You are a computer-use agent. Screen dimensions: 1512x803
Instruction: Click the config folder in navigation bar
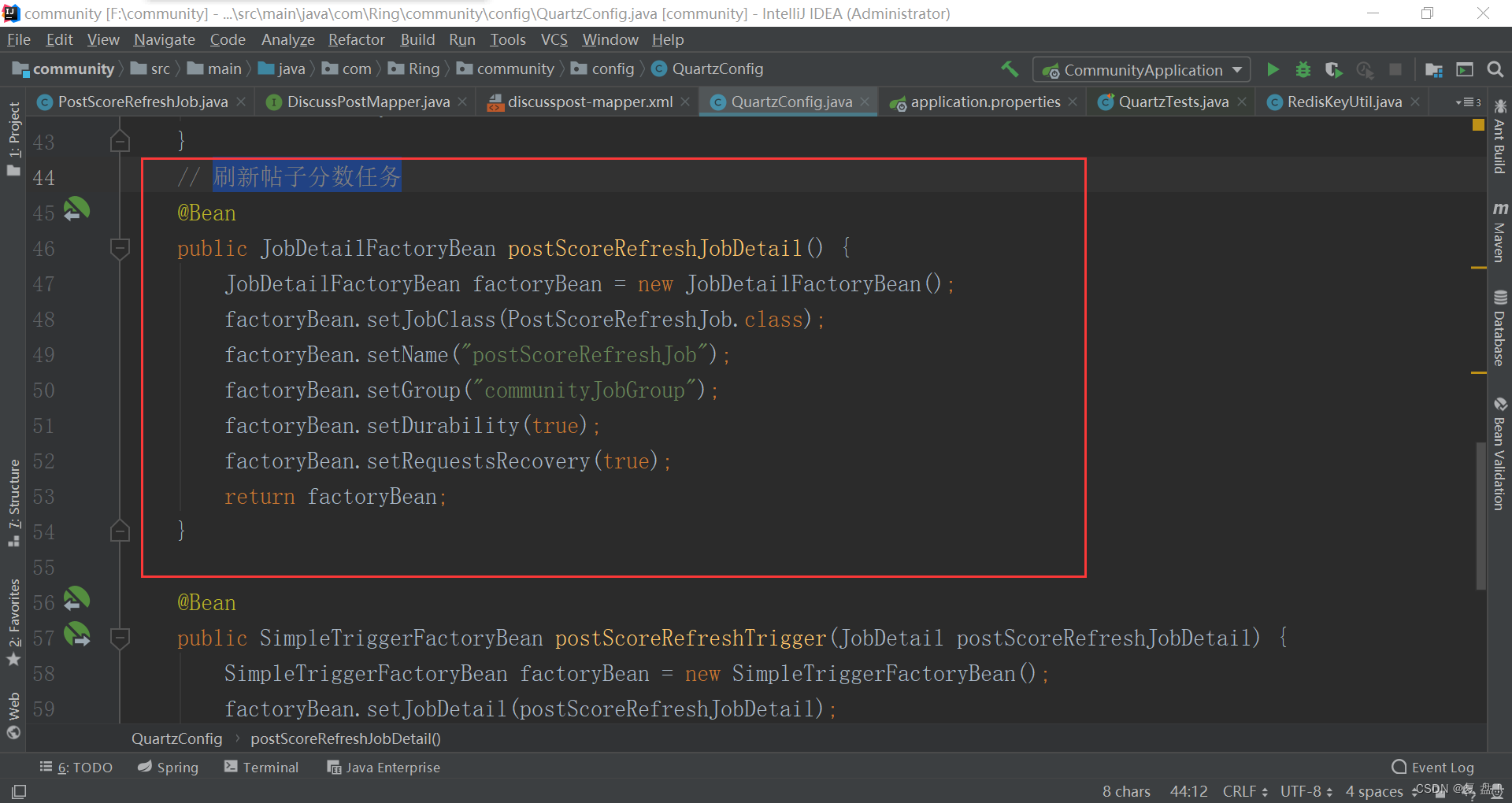click(602, 69)
